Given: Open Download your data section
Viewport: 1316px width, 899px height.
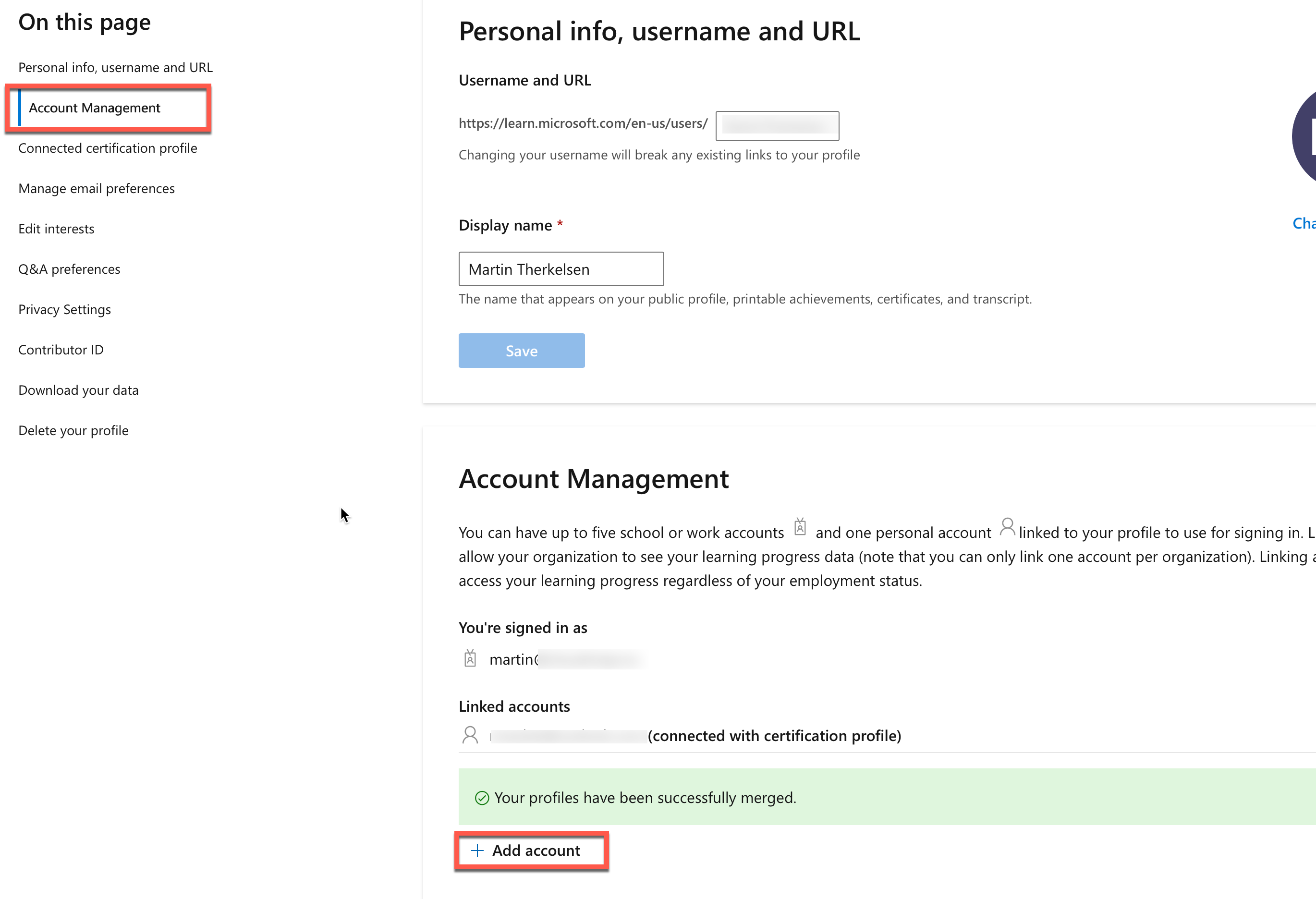Looking at the screenshot, I should pyautogui.click(x=78, y=390).
